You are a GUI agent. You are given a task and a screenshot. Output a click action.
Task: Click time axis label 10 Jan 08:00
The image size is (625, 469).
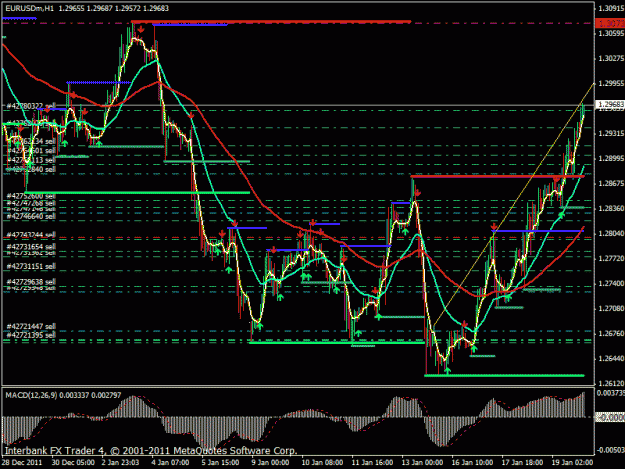pyautogui.click(x=322, y=463)
